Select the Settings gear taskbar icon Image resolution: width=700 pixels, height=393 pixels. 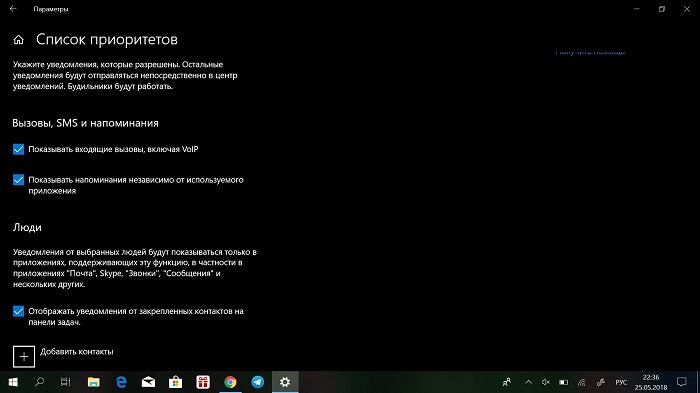pos(285,382)
